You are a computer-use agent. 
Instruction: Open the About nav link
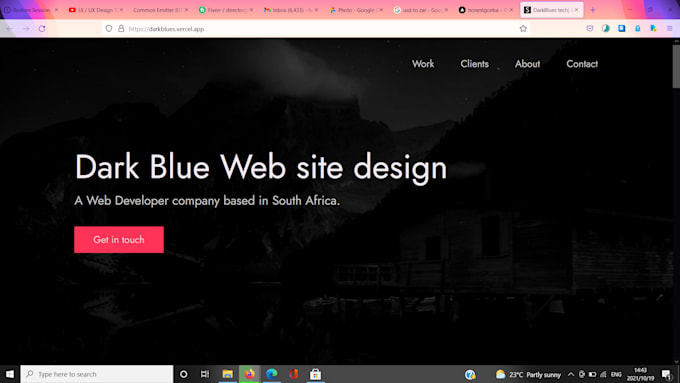pos(527,64)
